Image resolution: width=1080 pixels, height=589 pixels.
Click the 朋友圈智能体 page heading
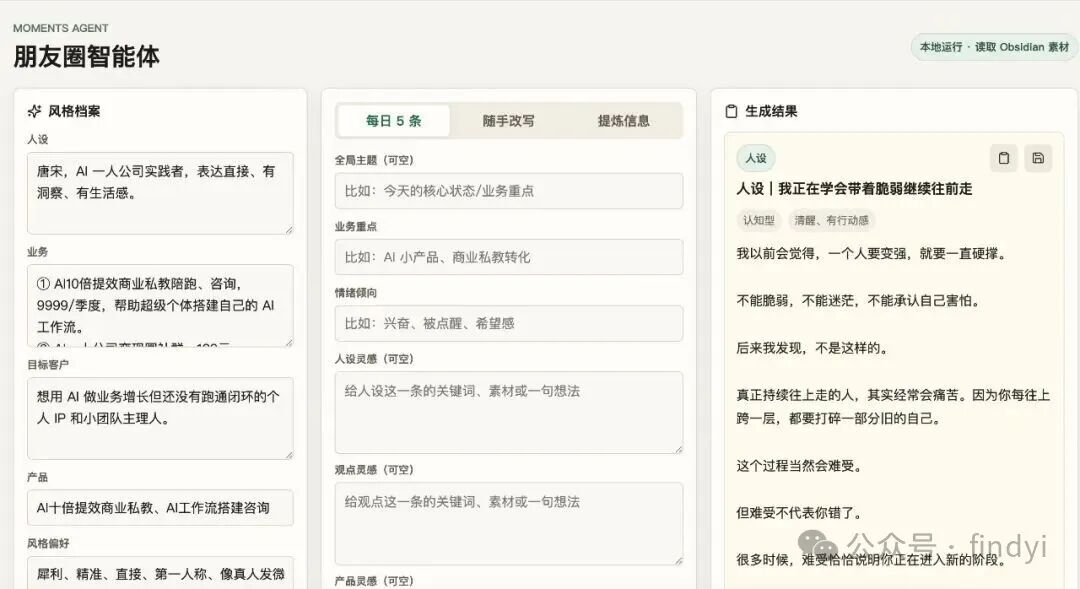[x=86, y=56]
